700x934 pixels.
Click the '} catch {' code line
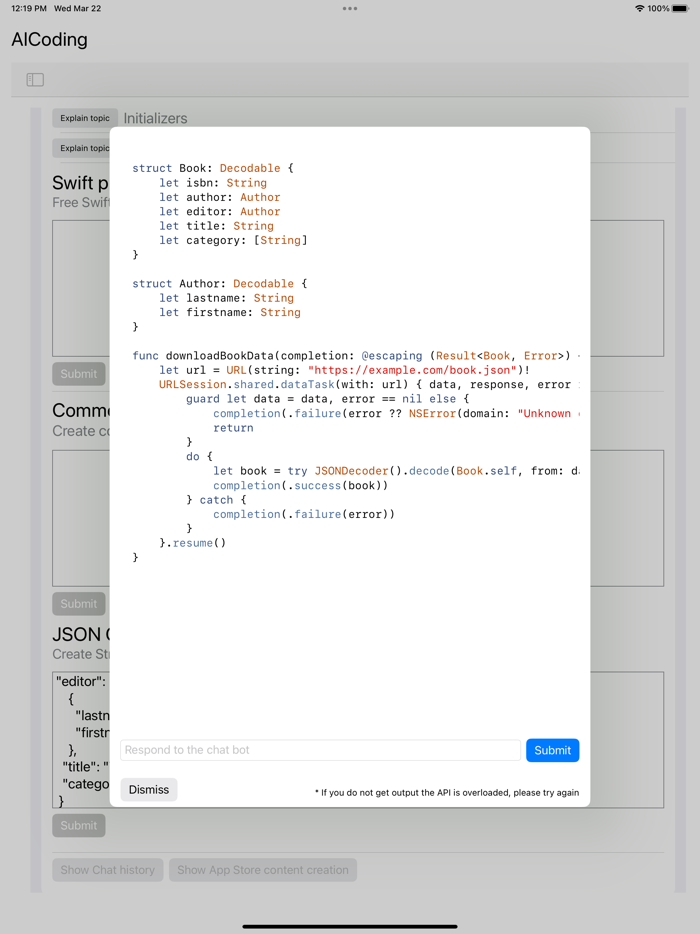point(216,500)
